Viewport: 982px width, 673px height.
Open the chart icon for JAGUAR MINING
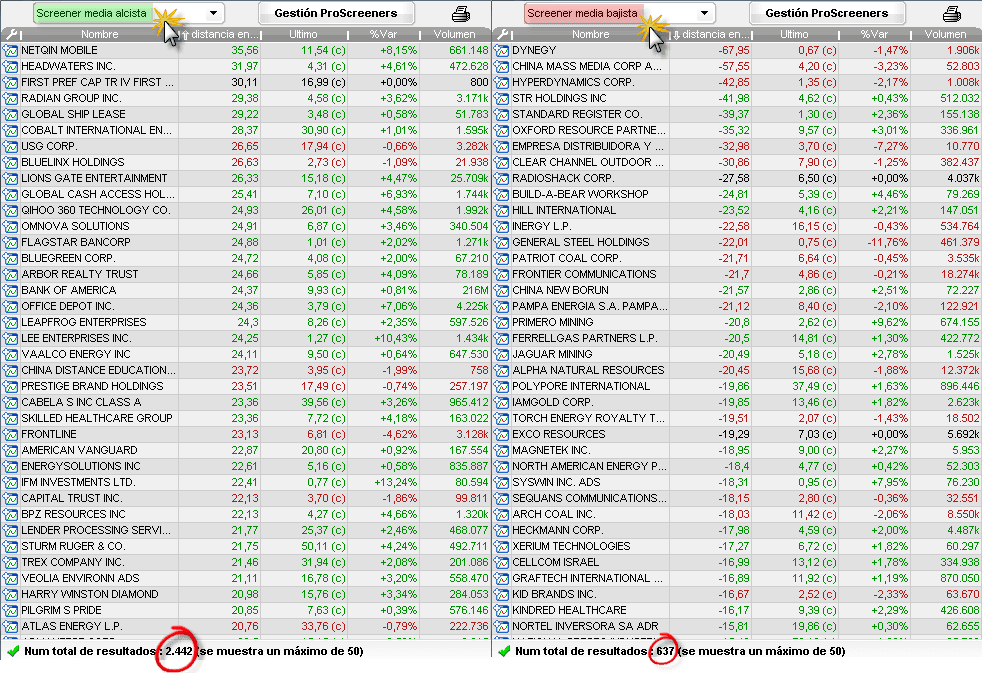click(502, 354)
